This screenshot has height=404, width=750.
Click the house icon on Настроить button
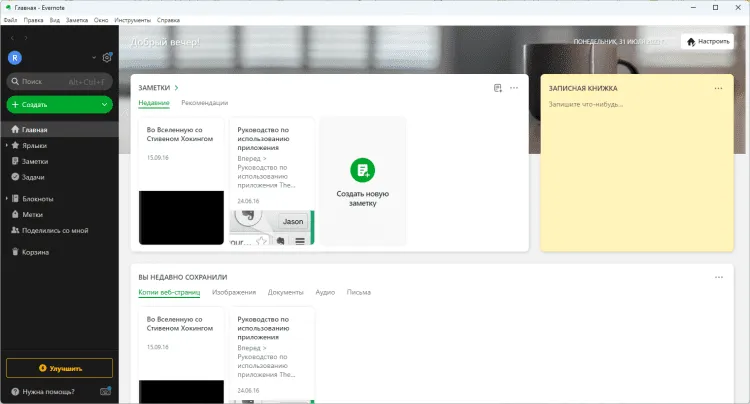point(691,42)
